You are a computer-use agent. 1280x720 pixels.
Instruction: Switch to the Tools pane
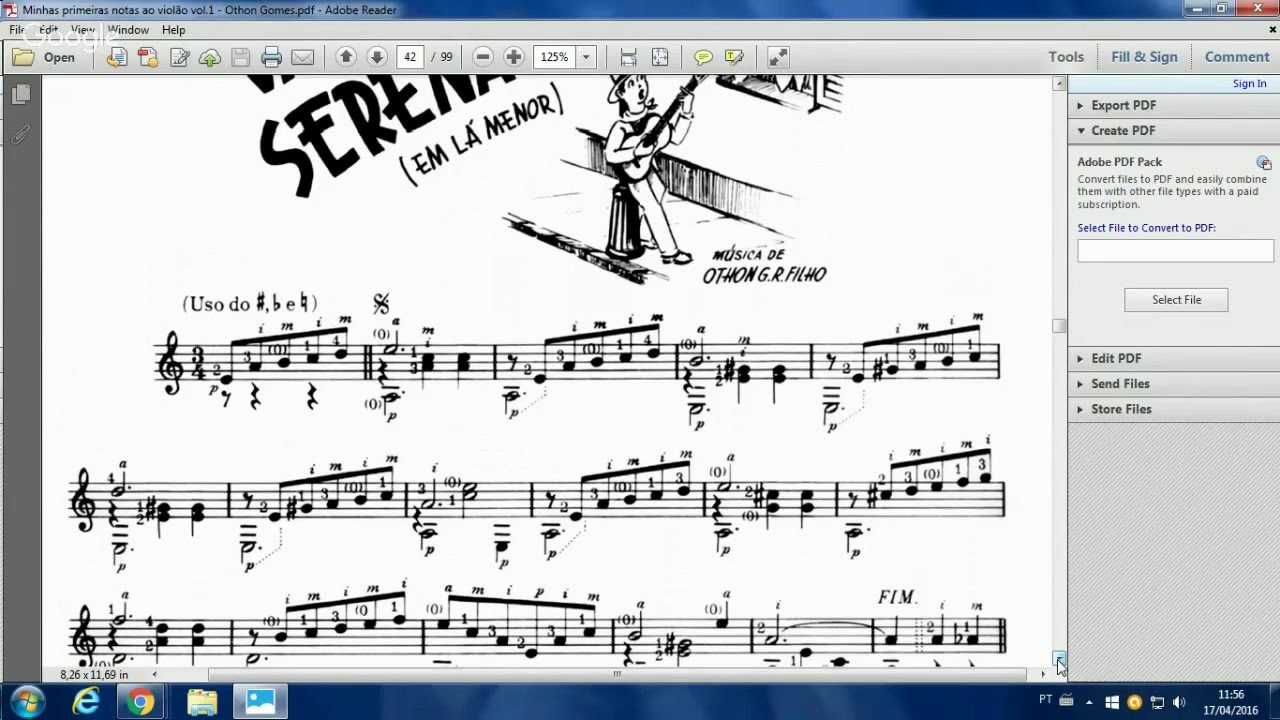pos(1066,57)
